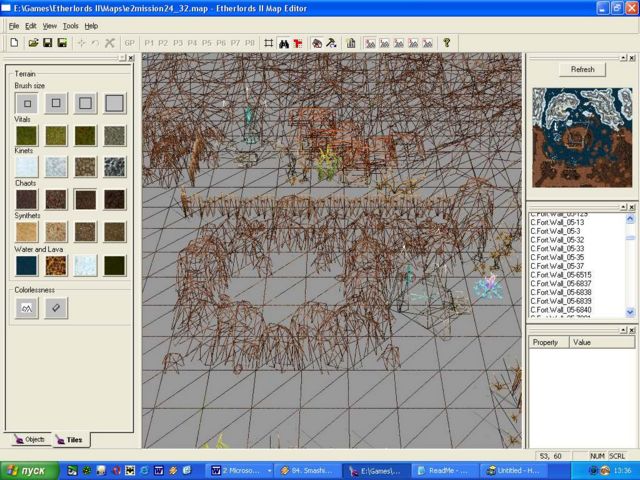
Task: Select the dark blue water tile
Action: 27,265
